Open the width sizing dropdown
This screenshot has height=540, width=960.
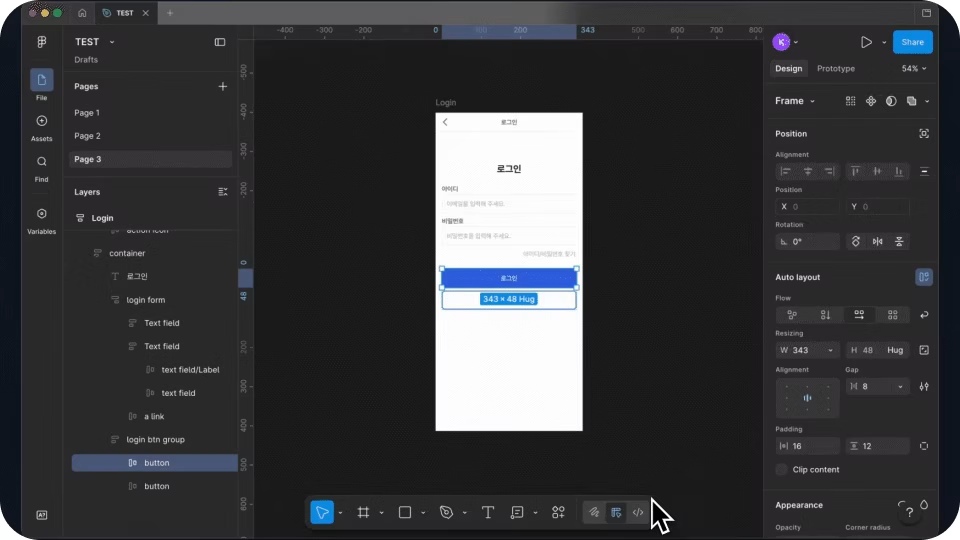coord(830,350)
